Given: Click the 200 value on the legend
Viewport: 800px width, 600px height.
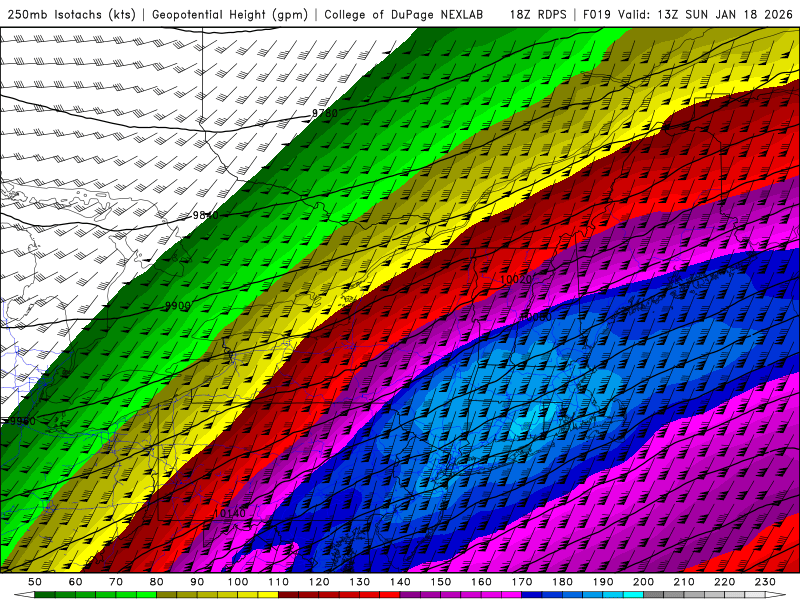Looking at the screenshot, I should click(x=644, y=582).
